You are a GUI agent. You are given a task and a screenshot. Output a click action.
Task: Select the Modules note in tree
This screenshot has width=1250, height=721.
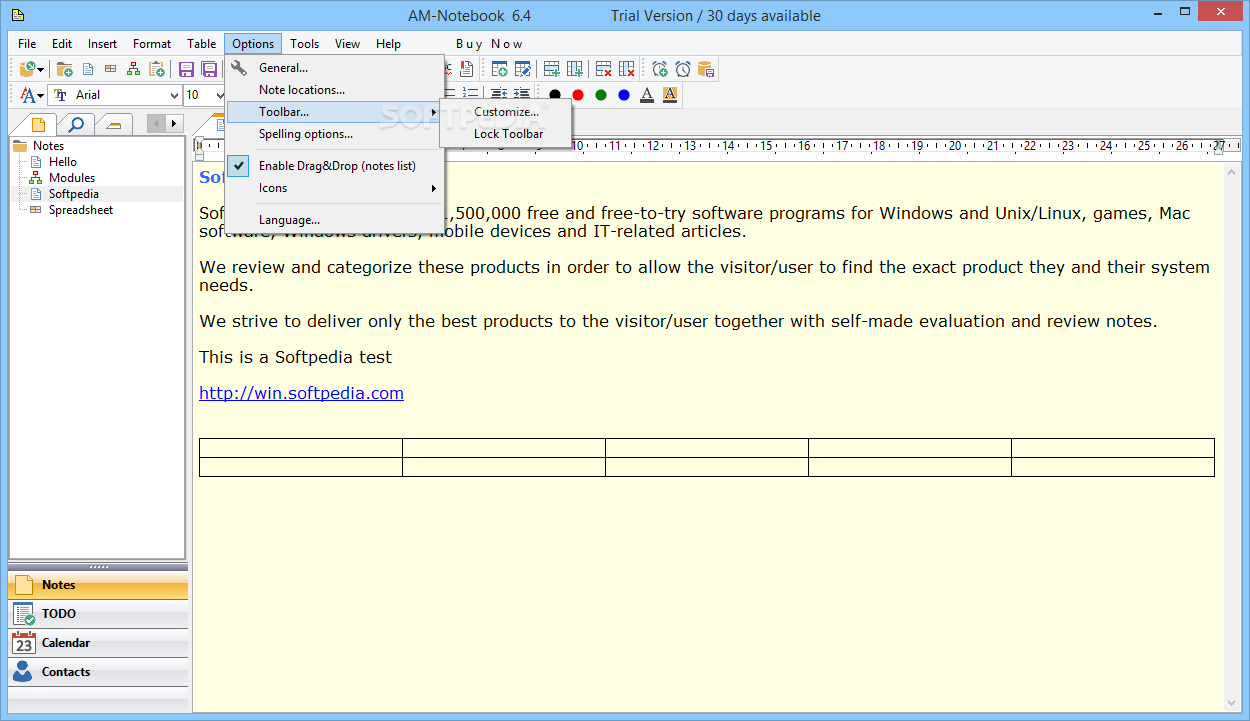tap(72, 178)
